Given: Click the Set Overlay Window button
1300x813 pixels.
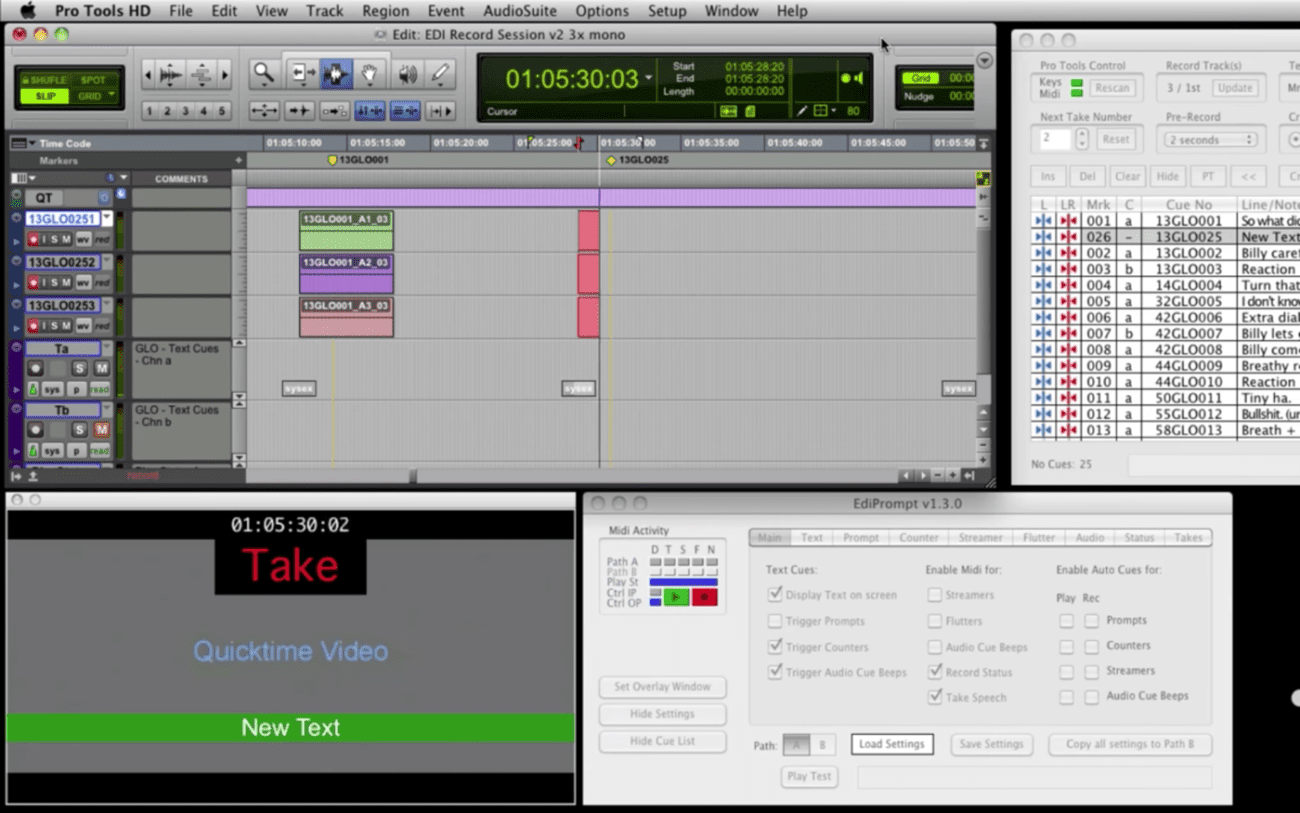Looking at the screenshot, I should pyautogui.click(x=662, y=687).
